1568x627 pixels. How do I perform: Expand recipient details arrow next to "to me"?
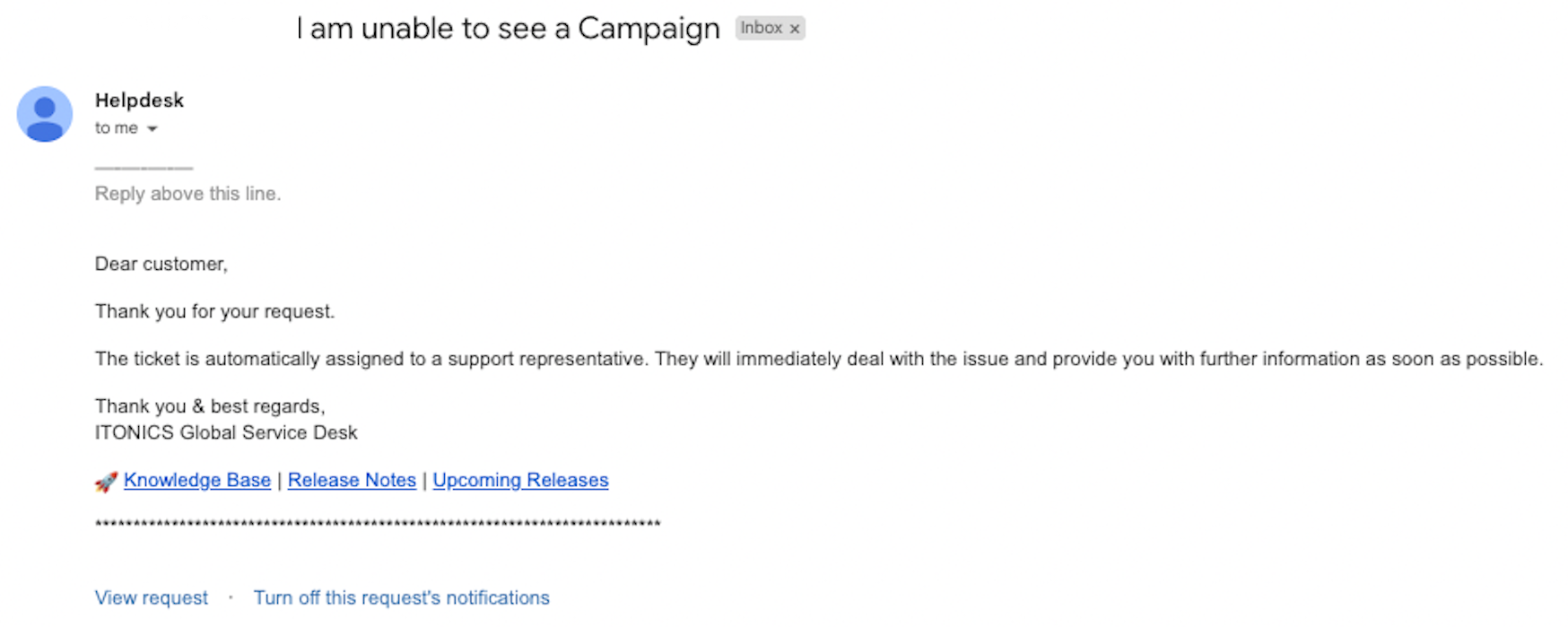[152, 129]
